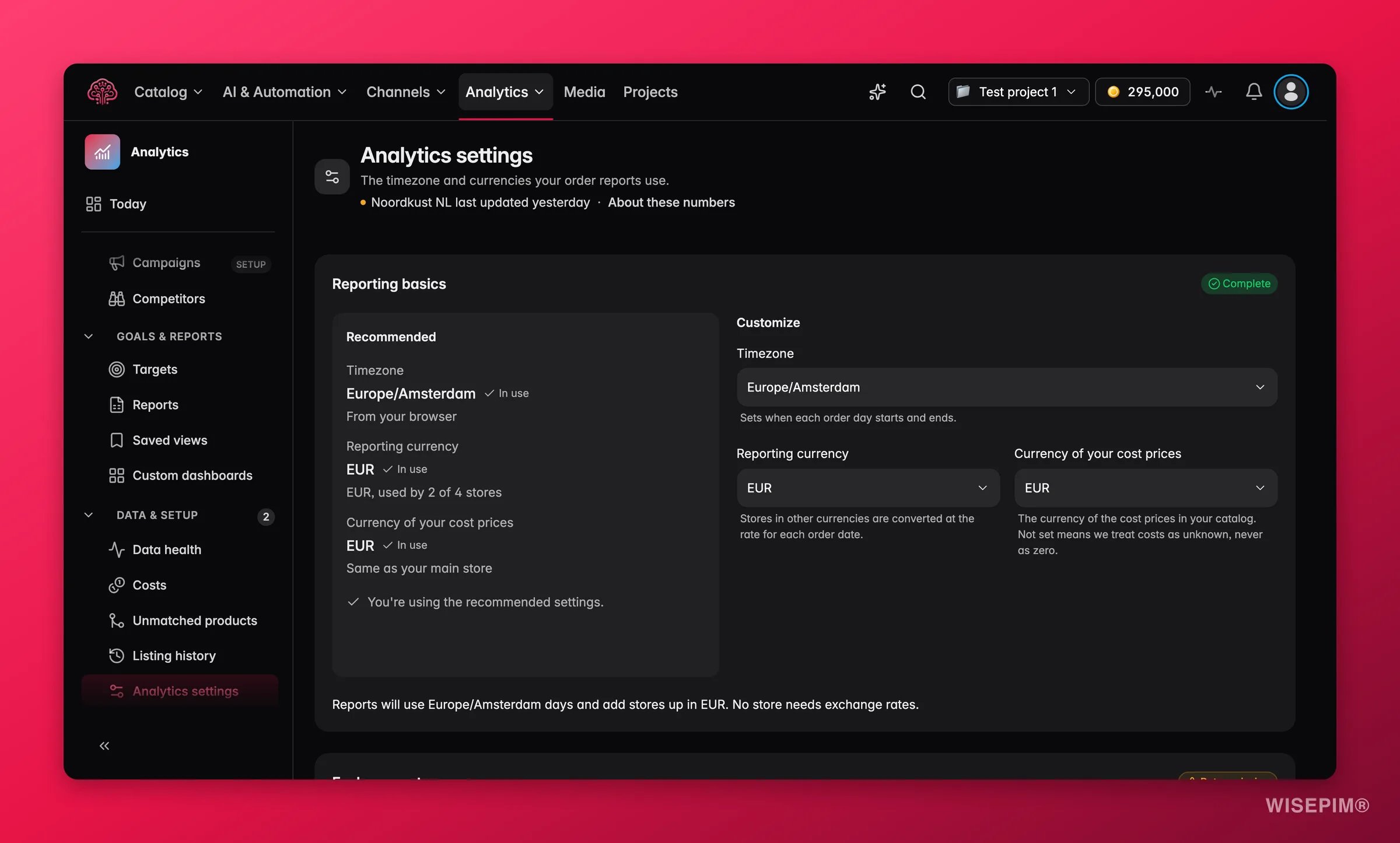Click the Recommended timezone Europe/Amsterdam value

(x=411, y=394)
